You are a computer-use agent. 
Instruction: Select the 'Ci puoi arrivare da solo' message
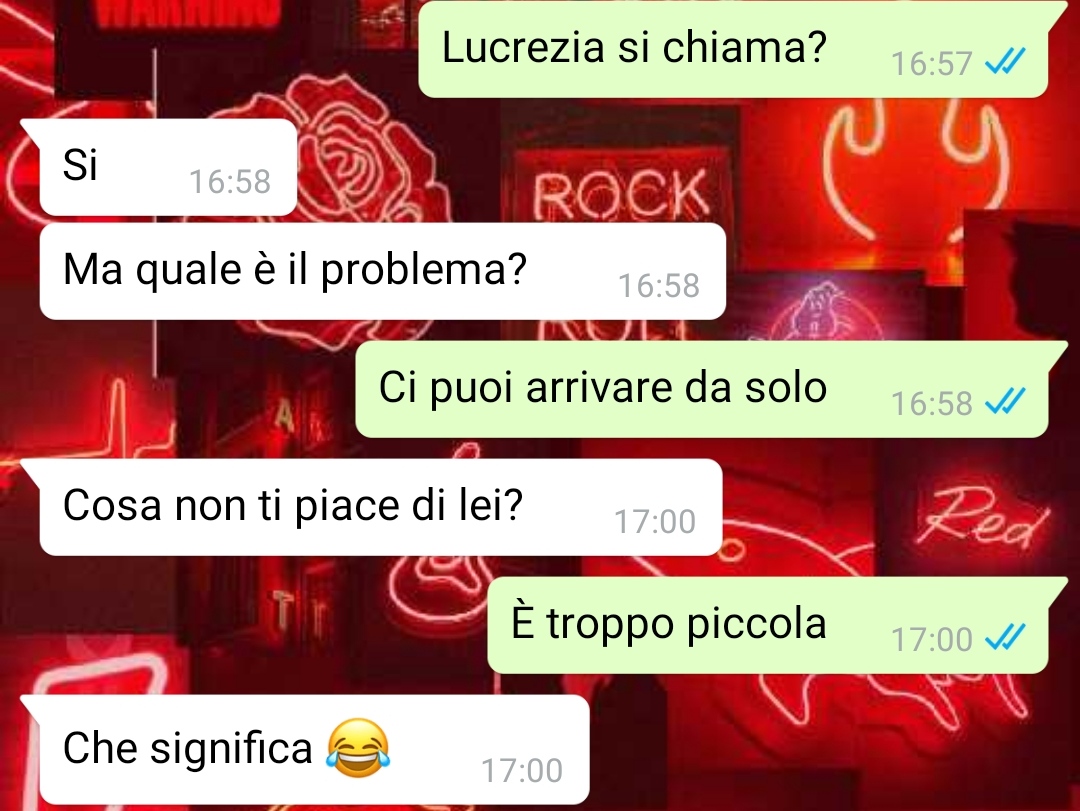click(x=702, y=389)
